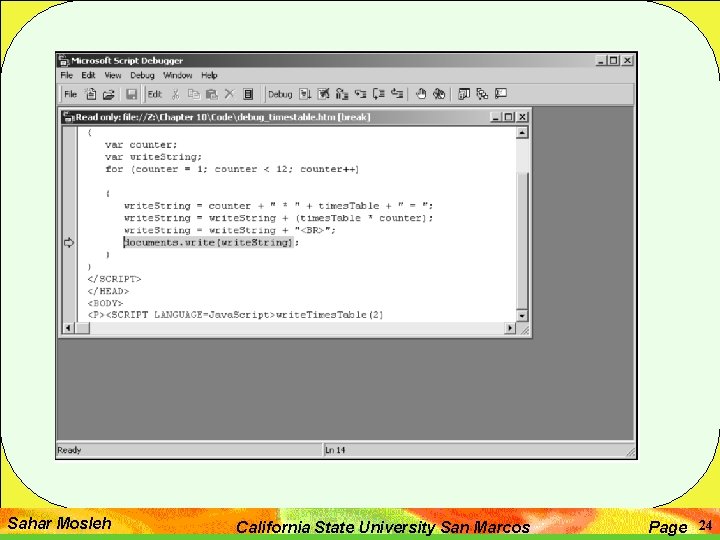The image size is (720, 540).
Task: Click the writeTimesTable(2) script line
Action: coord(235,315)
